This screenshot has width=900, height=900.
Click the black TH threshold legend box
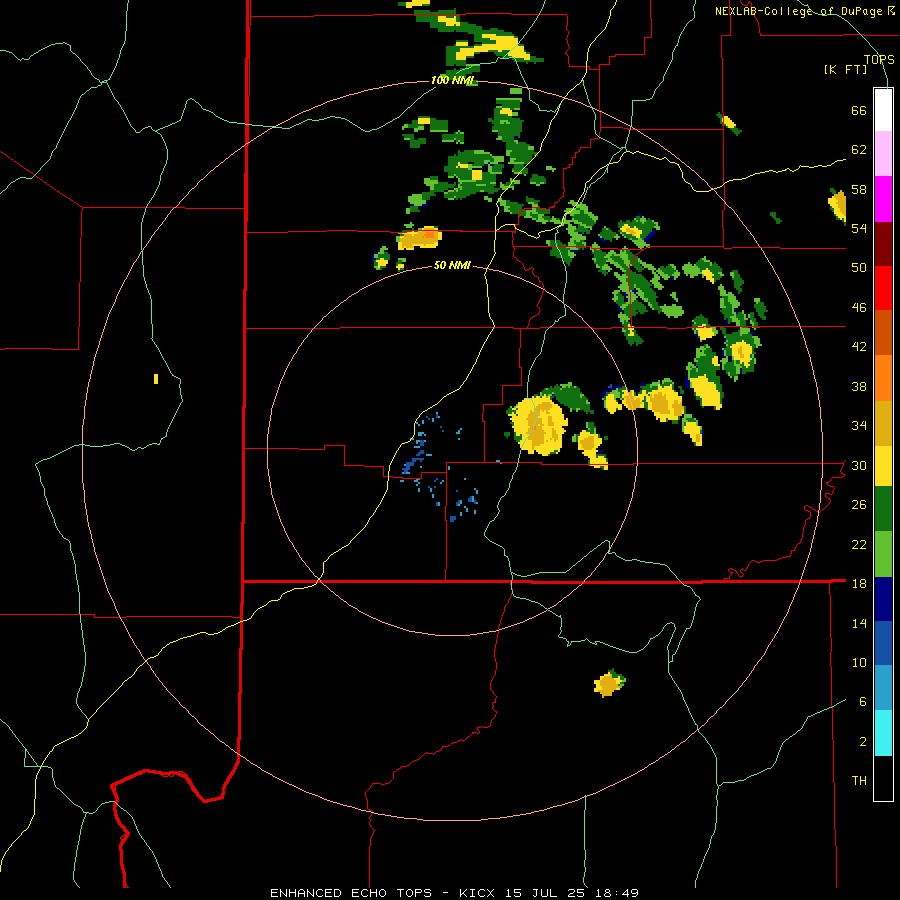click(883, 778)
